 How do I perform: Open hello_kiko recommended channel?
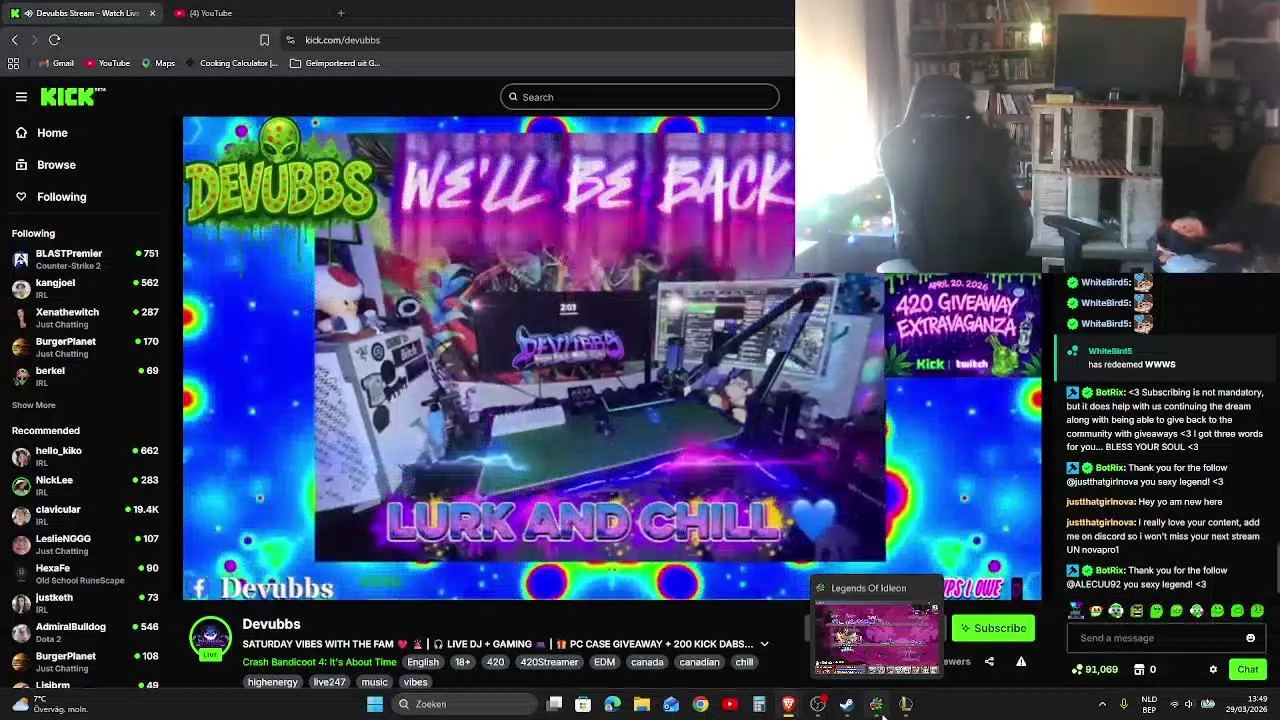85,456
